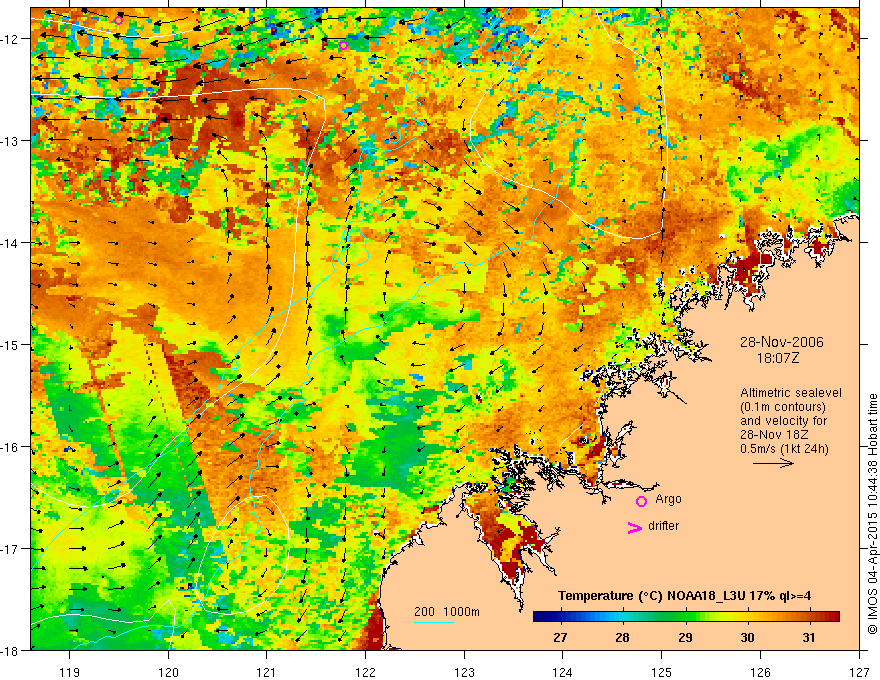Click the latitude axis label -16

pyautogui.click(x=11, y=447)
